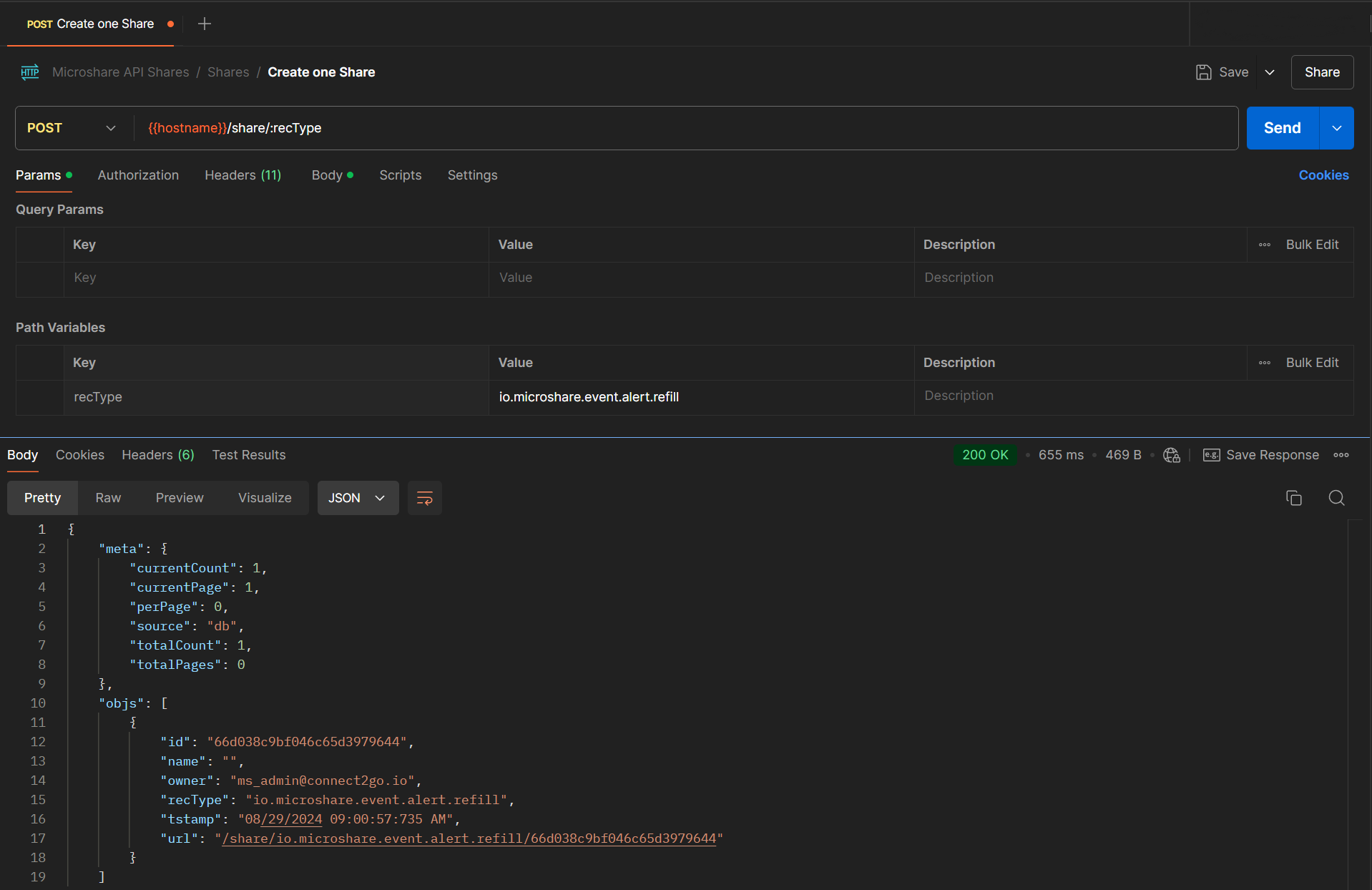Viewport: 1372px width, 890px height.
Task: Select the Pretty view mode
Action: (42, 498)
